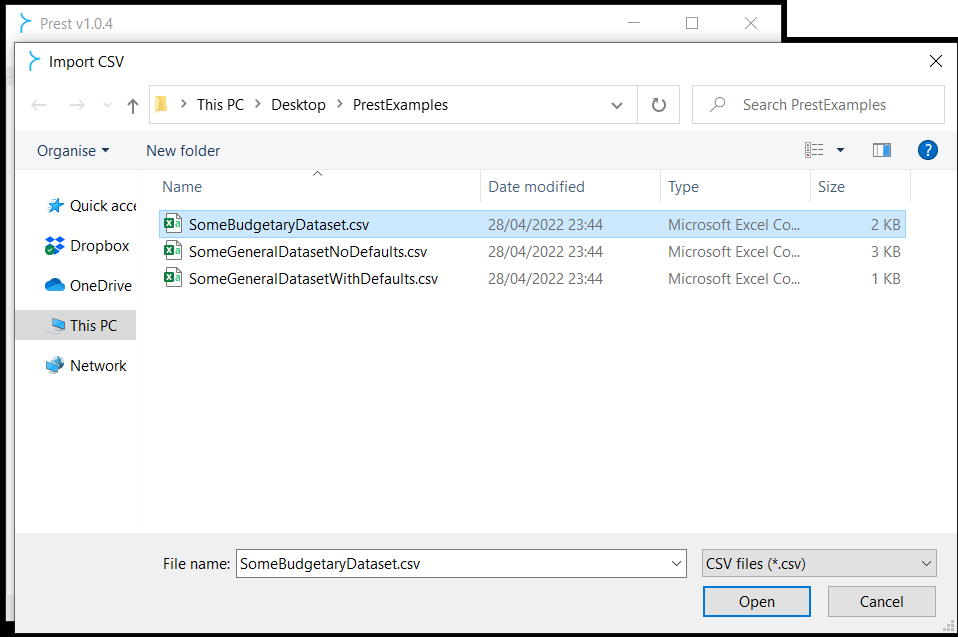This screenshot has width=958, height=637.
Task: Change the view layout icon
Action: tap(814, 150)
